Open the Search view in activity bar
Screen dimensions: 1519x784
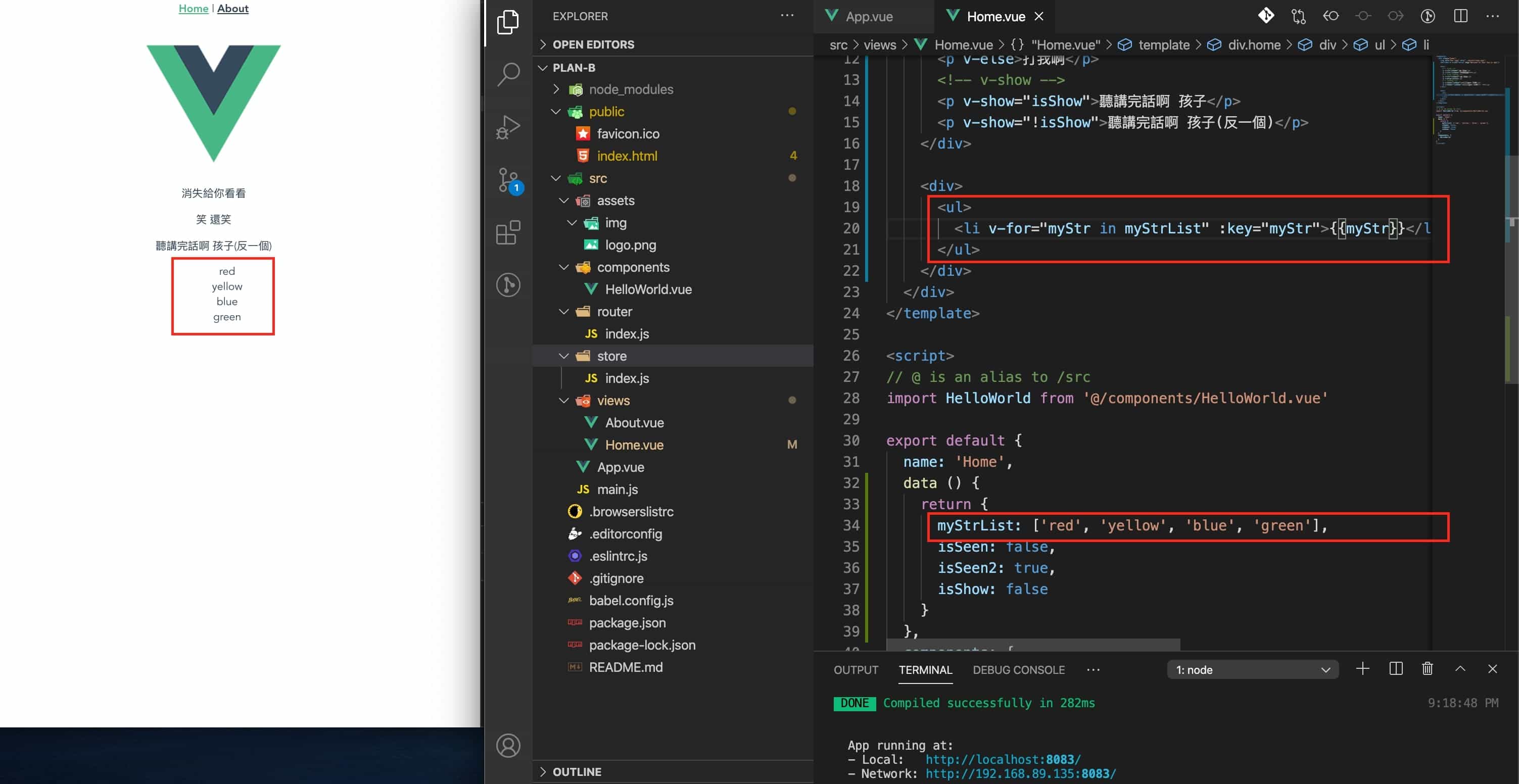pos(508,74)
